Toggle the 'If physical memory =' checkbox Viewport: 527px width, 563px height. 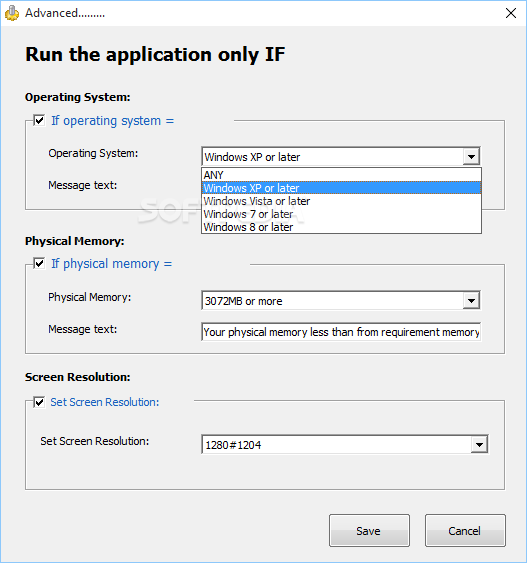39,264
